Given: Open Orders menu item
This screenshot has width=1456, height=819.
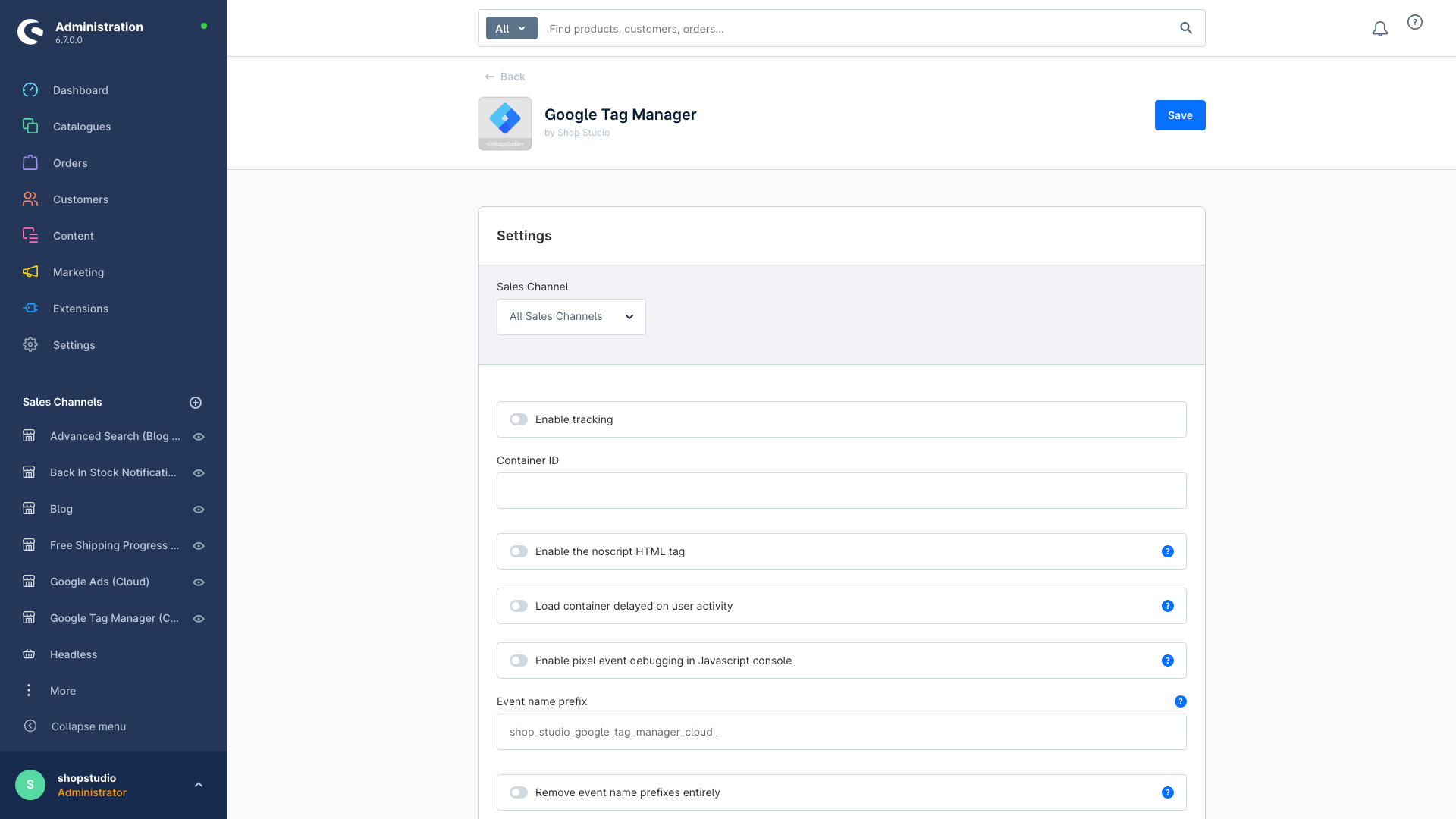Looking at the screenshot, I should pos(71,163).
